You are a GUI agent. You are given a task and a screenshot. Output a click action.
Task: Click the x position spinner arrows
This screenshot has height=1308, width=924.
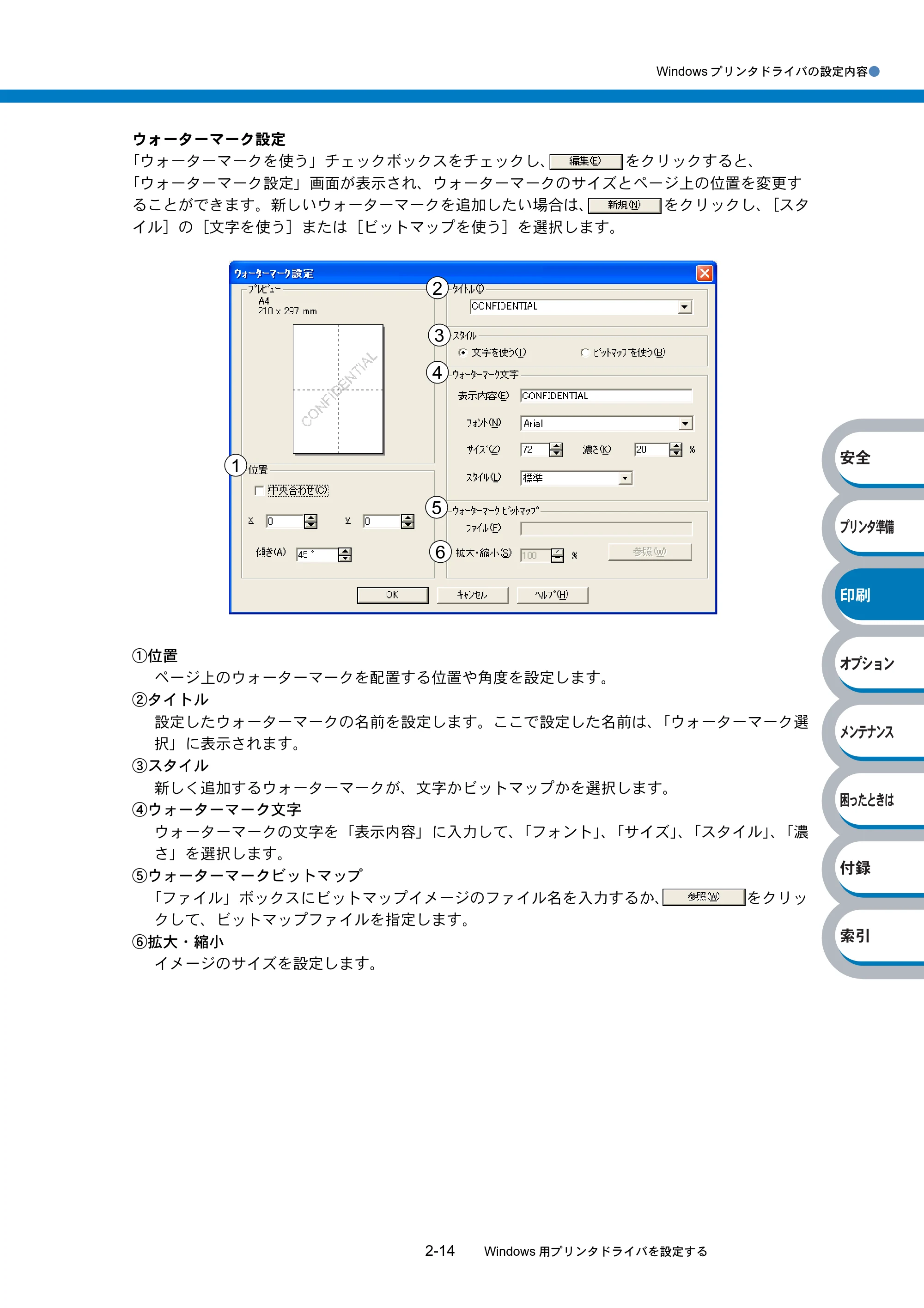310,521
